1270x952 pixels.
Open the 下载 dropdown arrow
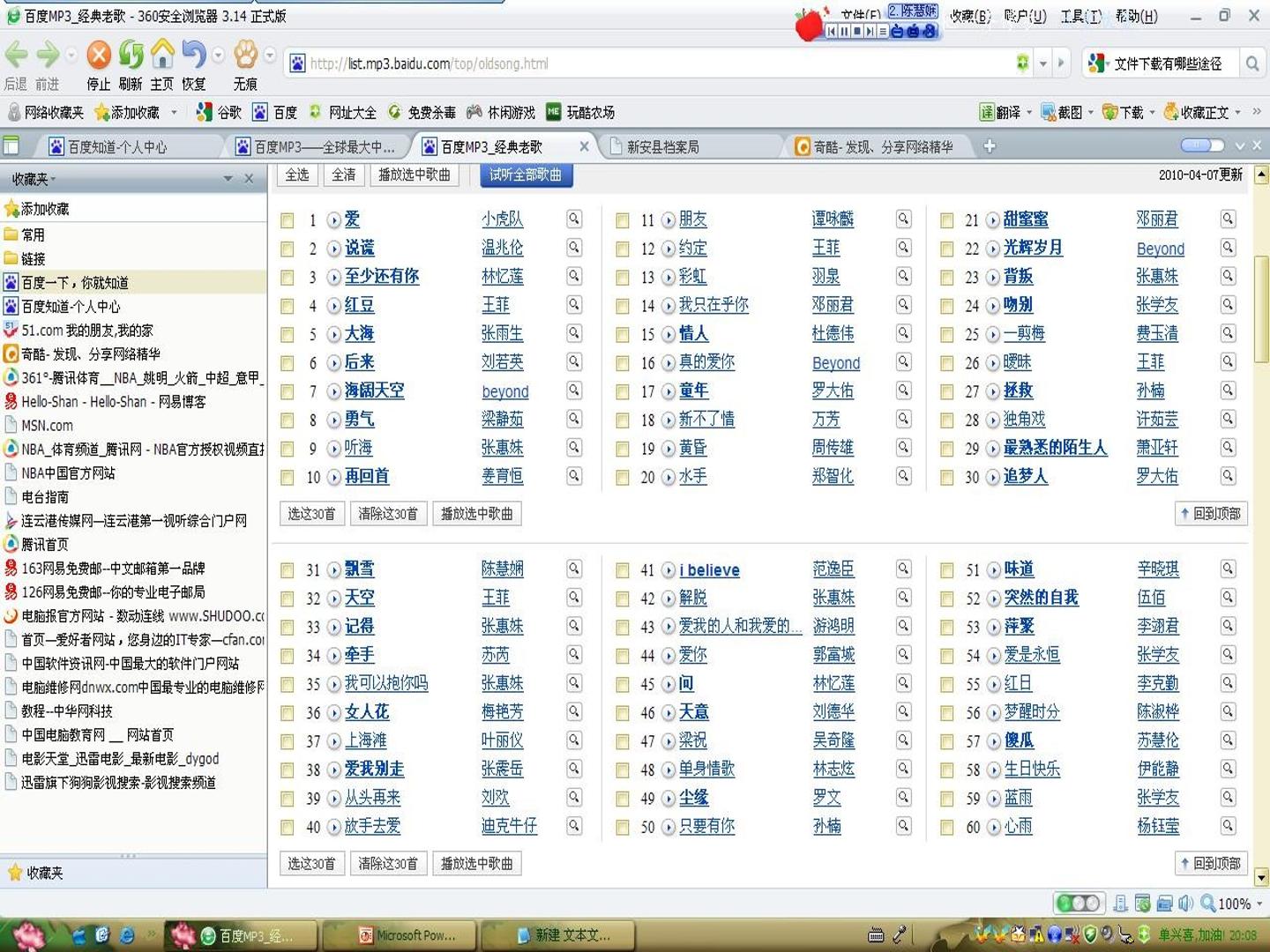pyautogui.click(x=1152, y=112)
